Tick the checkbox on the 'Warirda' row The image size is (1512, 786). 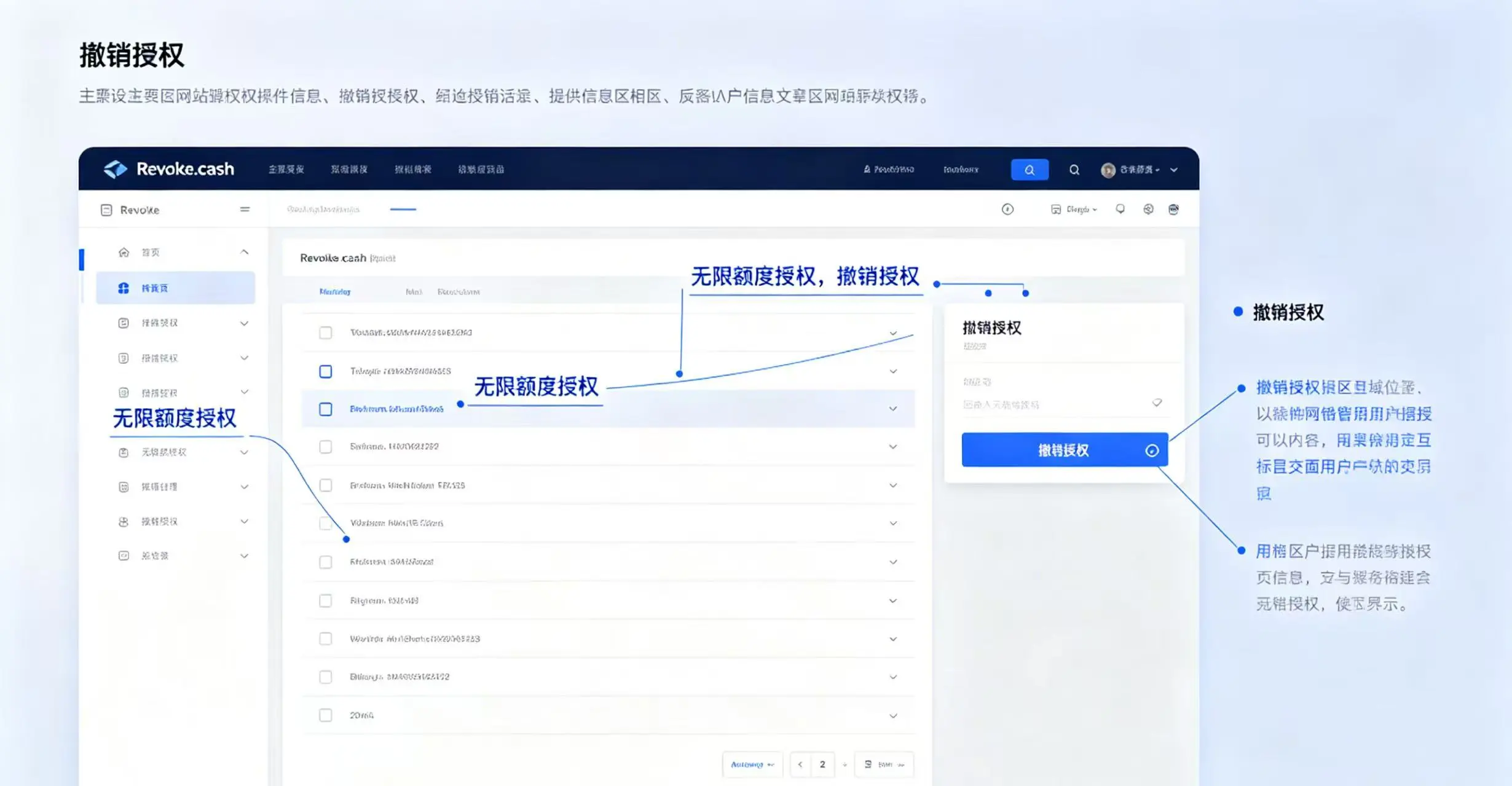pos(326,639)
